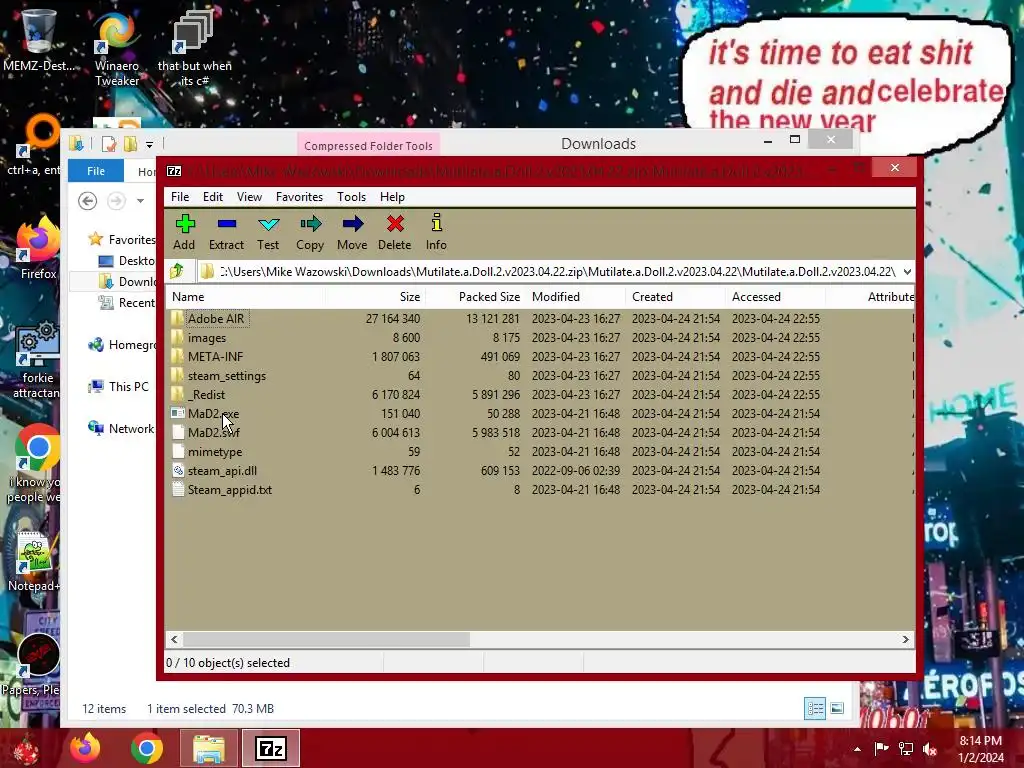Click the Winaero Tweaker desktop shortcut

click(x=117, y=50)
